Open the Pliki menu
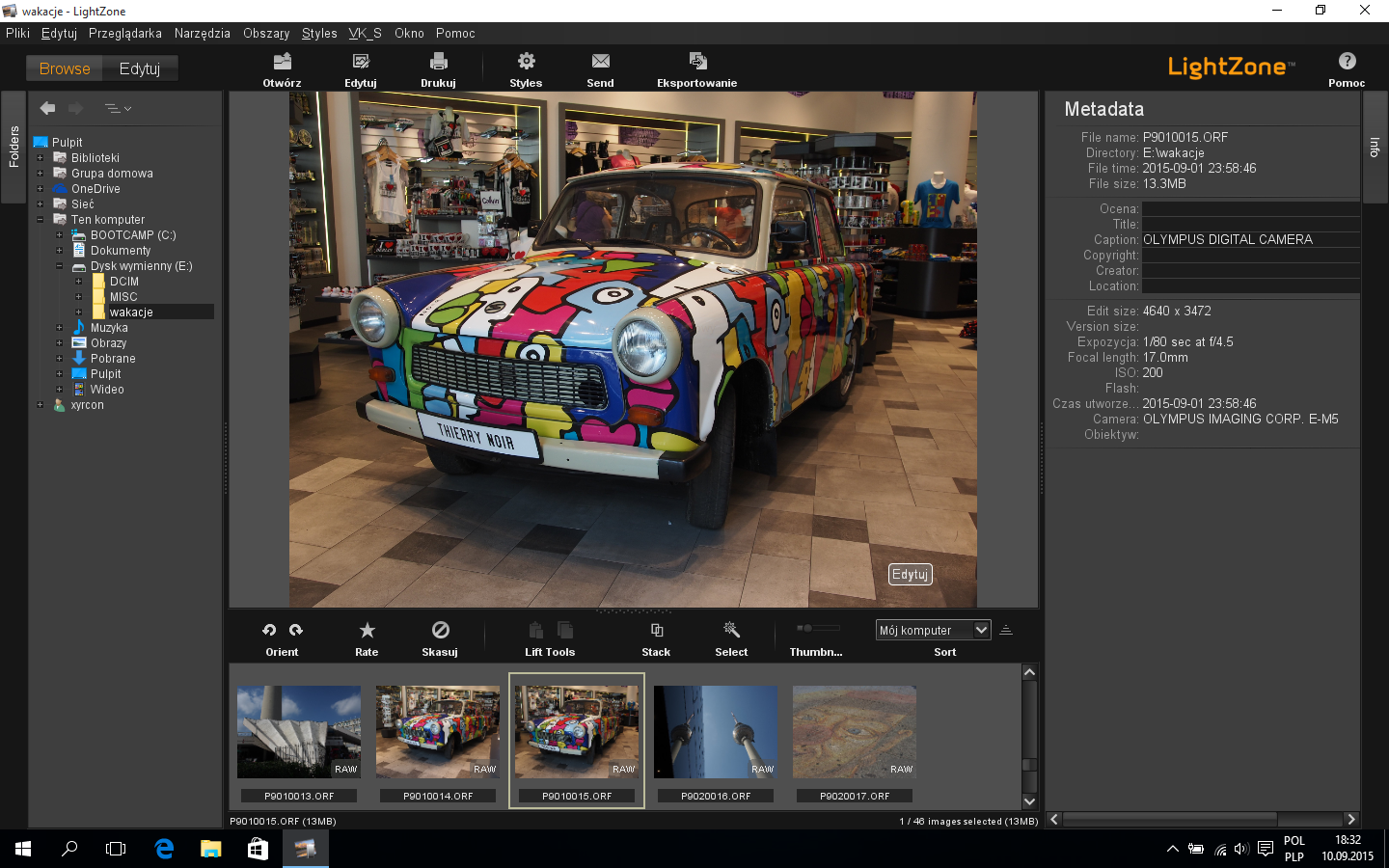This screenshot has height=868, width=1389. pyautogui.click(x=18, y=33)
